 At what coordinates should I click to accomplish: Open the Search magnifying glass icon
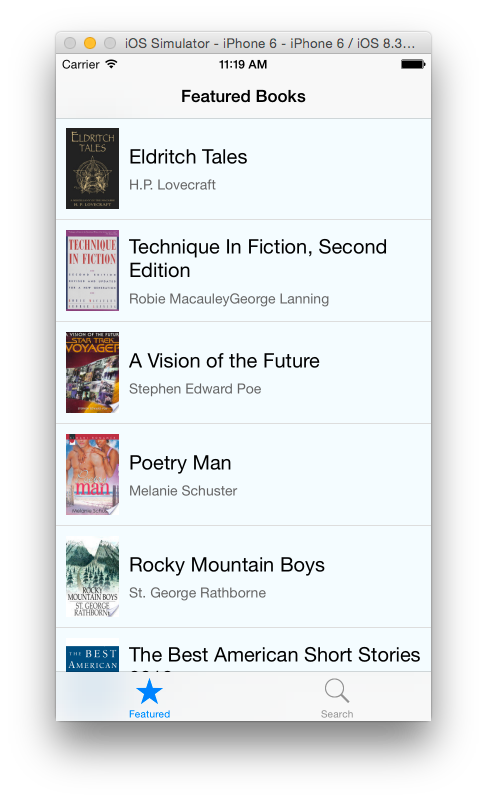click(337, 691)
